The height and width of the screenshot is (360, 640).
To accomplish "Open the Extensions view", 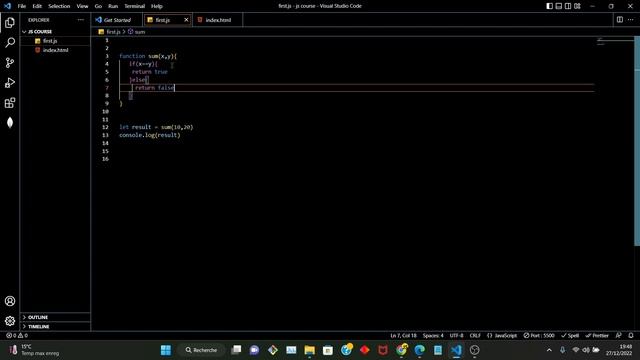I will click(x=10, y=102).
